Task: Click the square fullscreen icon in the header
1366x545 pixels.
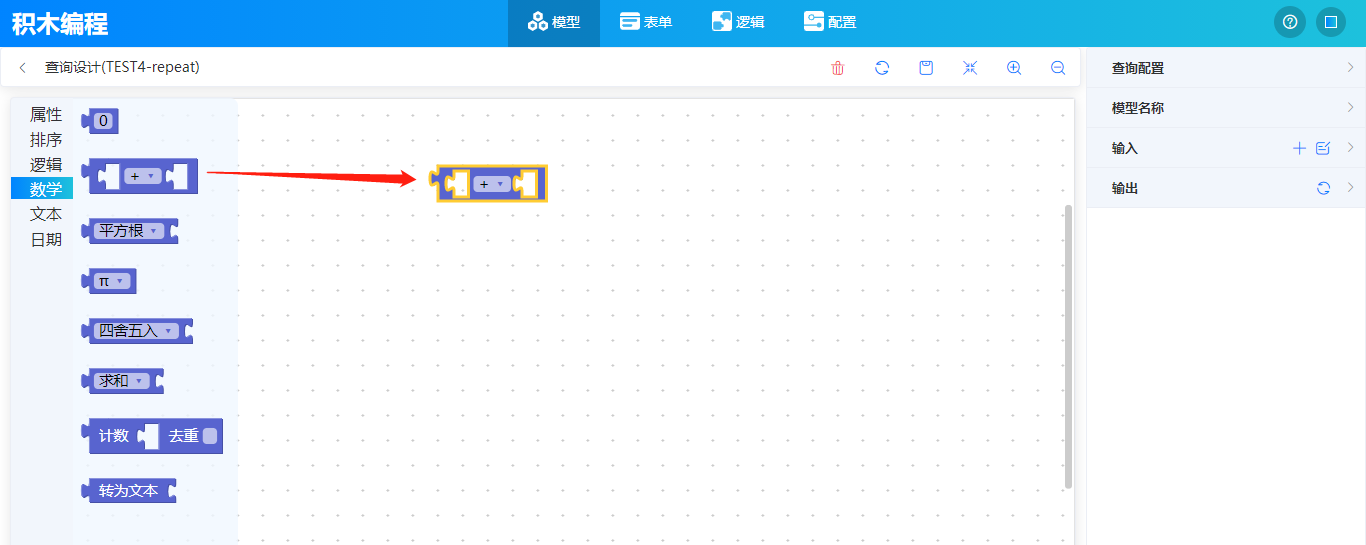Action: click(x=1331, y=22)
